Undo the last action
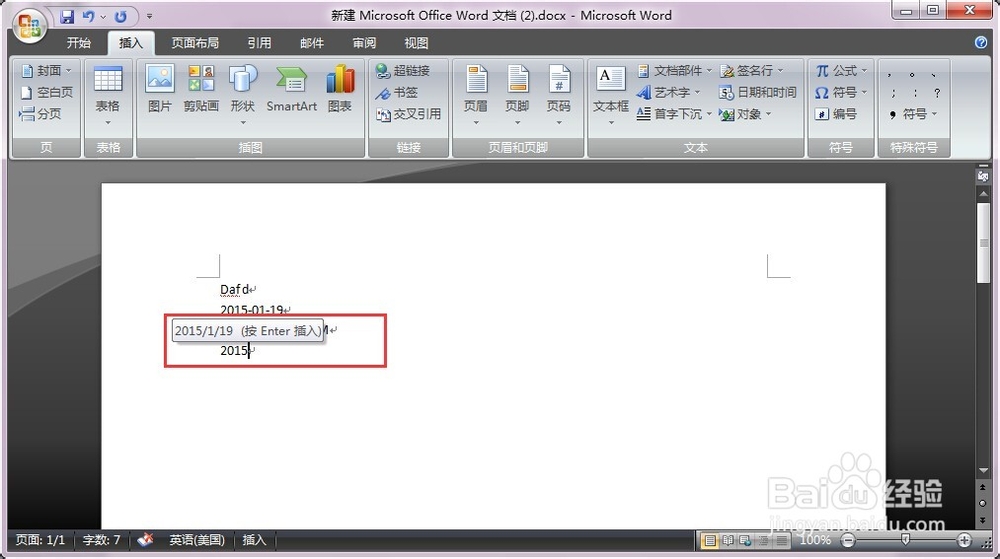Screen dimensions: 1000x559 tap(89, 17)
